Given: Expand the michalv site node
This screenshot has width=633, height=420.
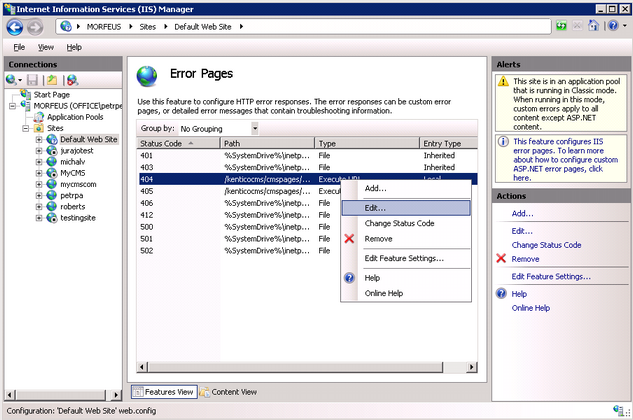Looking at the screenshot, I should [39, 162].
